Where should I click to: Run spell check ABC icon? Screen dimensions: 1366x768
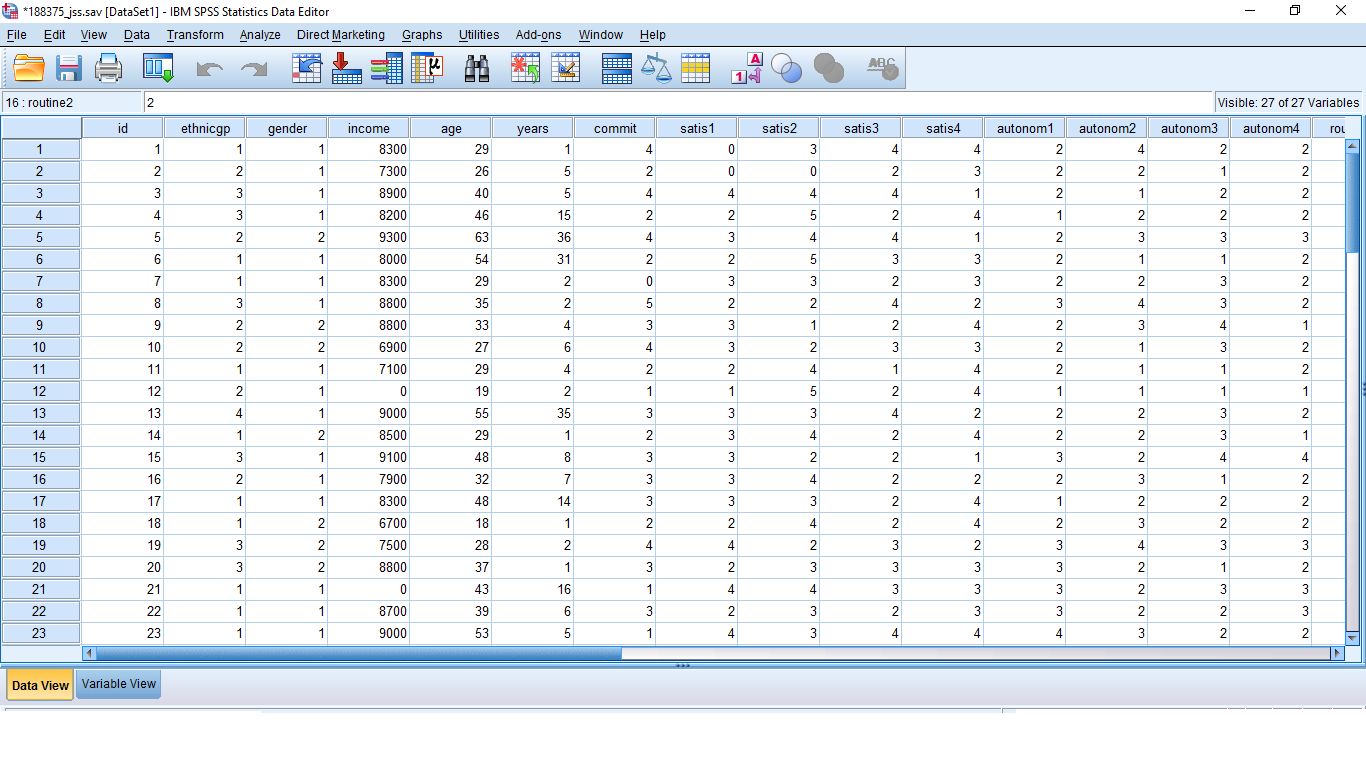[x=882, y=68]
